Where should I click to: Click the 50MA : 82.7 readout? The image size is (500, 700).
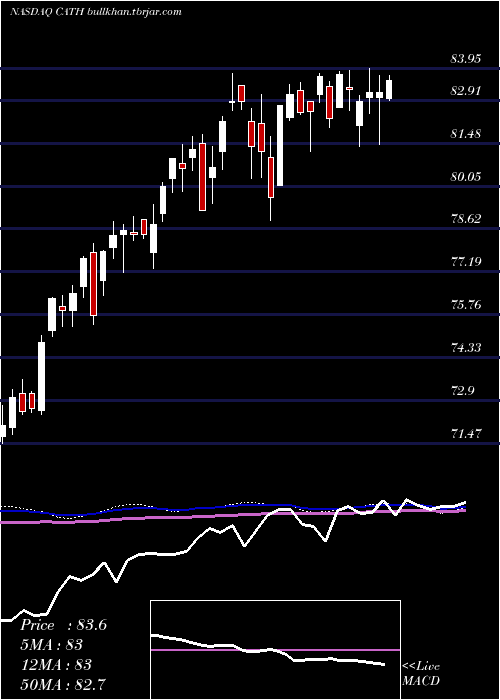coord(63,684)
